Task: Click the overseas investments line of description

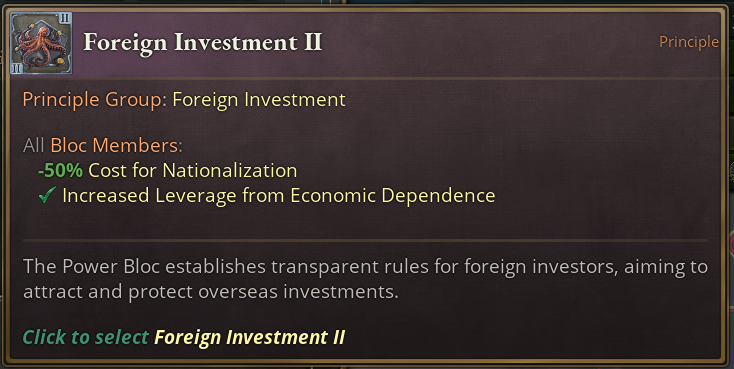Action: click(211, 292)
